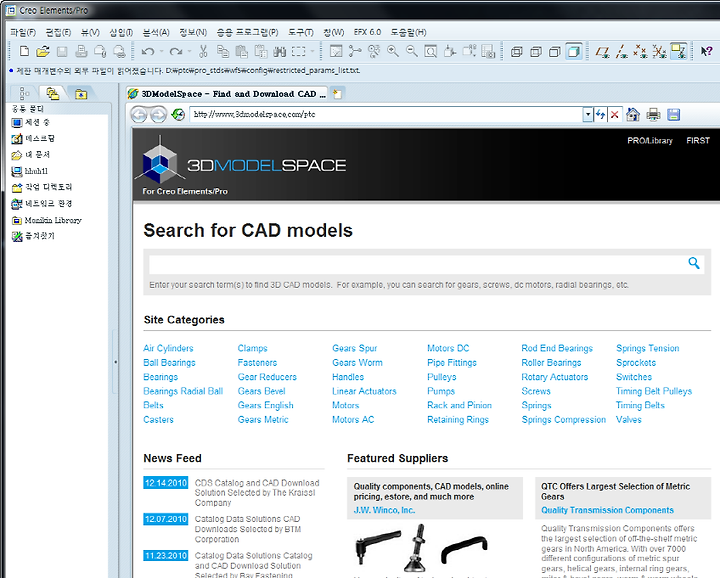The image size is (720, 578).
Task: Go to browser home page
Action: click(x=633, y=114)
